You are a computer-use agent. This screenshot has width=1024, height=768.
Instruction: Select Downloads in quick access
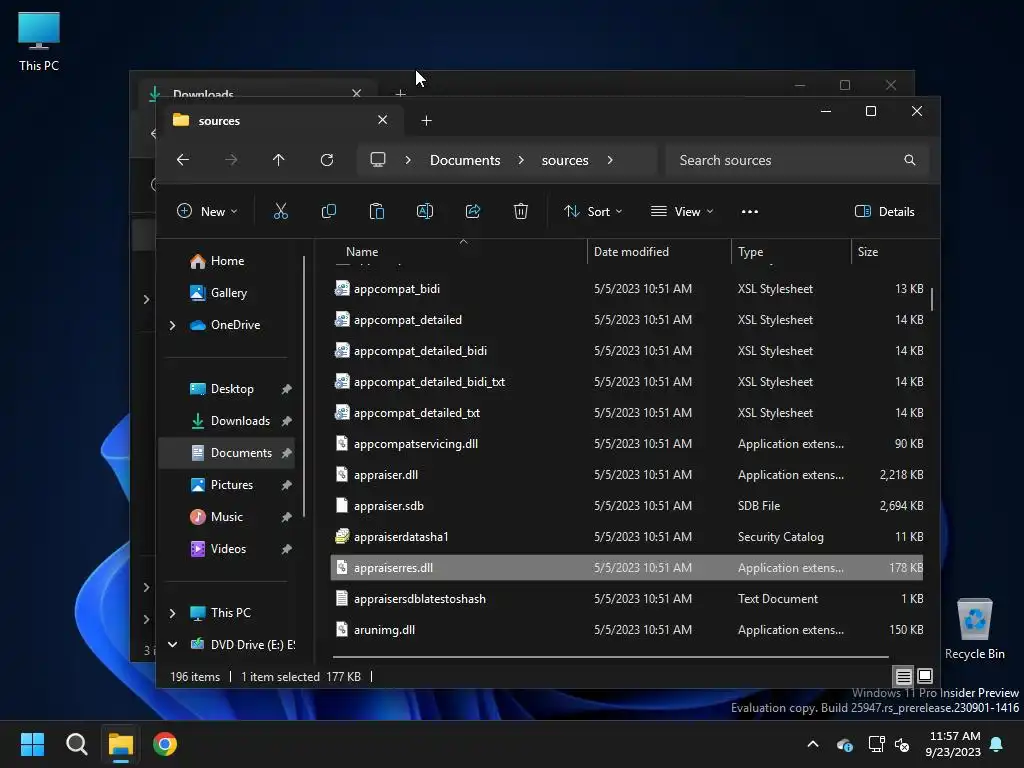coord(240,421)
